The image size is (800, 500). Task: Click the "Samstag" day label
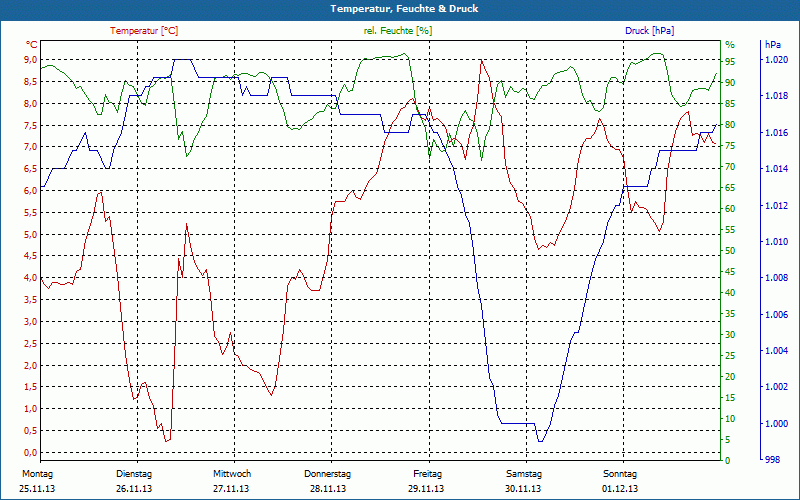(523, 474)
